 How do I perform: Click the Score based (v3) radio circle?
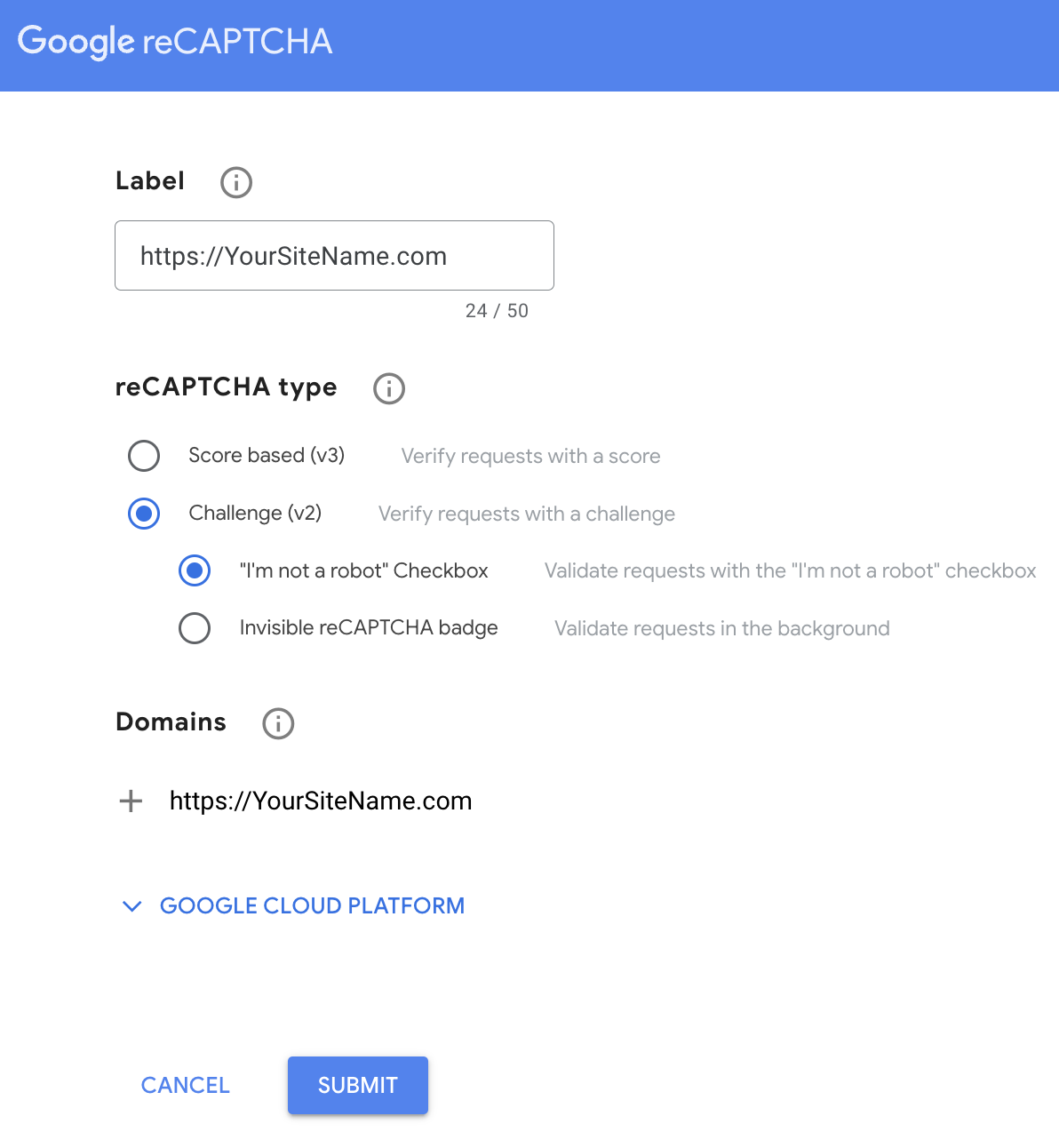pyautogui.click(x=144, y=456)
